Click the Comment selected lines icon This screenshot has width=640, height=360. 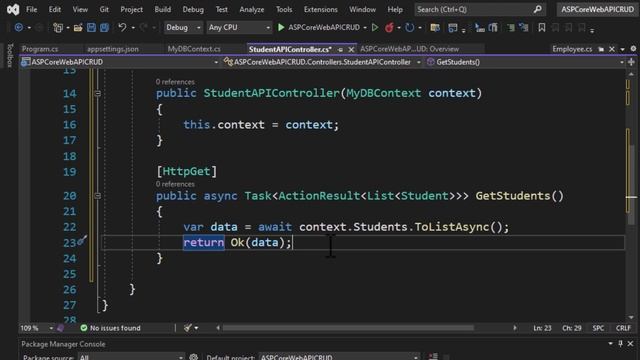[510, 27]
